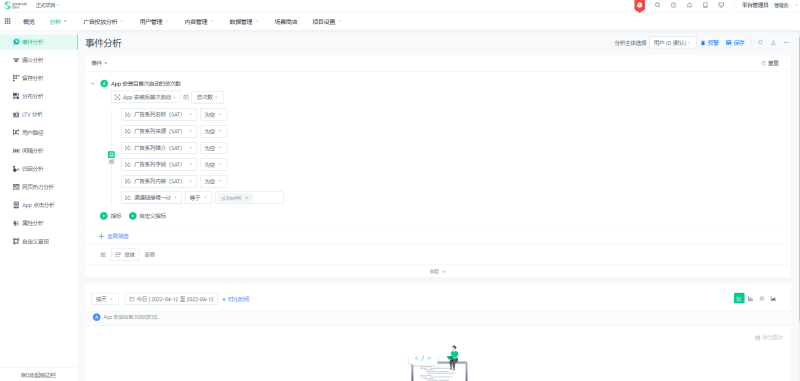Viewport: 800px width, 381px height.
Task: Click the 对比时间 compare link
Action: [x=236, y=299]
